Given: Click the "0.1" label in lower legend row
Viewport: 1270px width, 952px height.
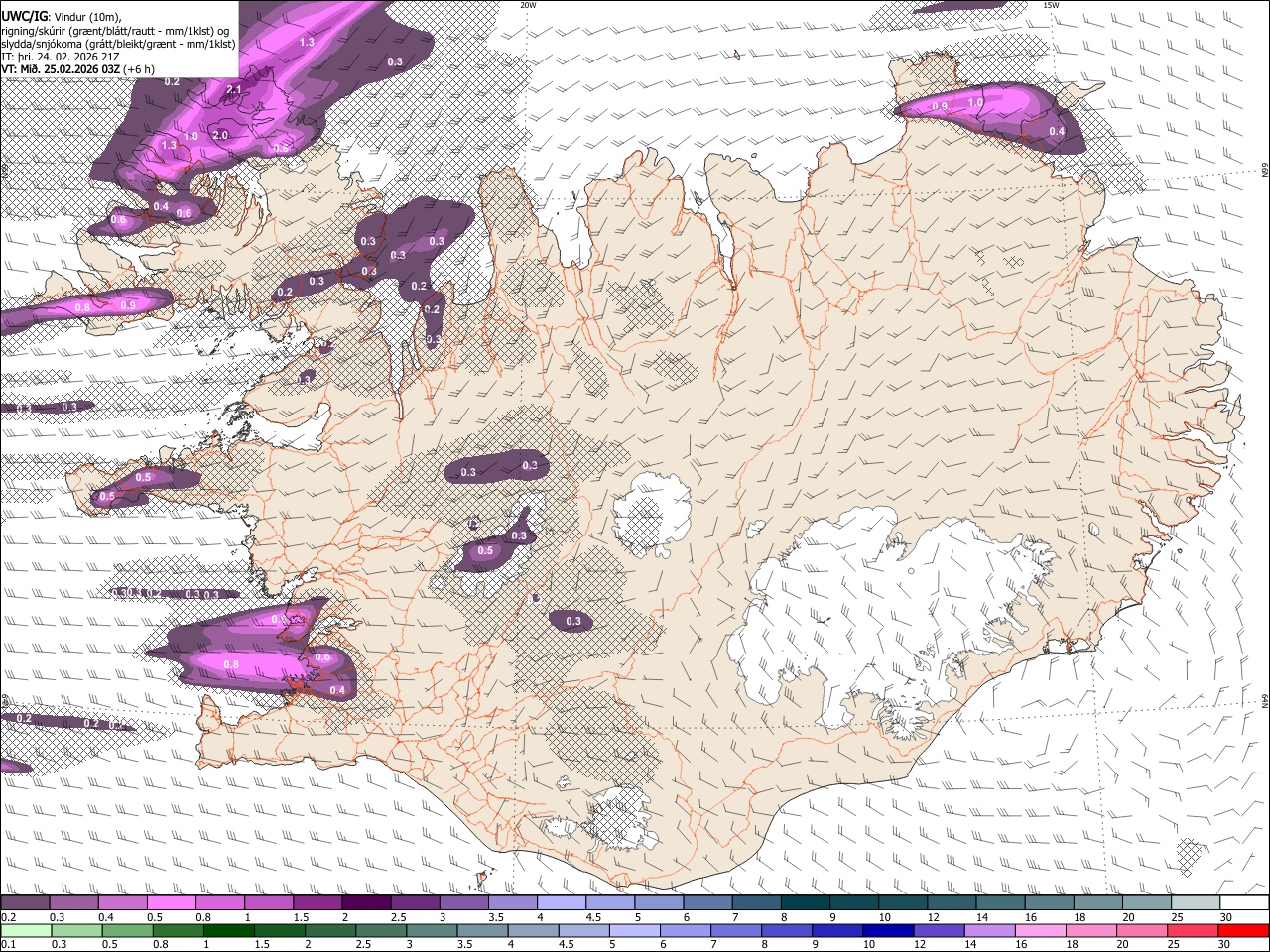Looking at the screenshot, I should 7,944.
